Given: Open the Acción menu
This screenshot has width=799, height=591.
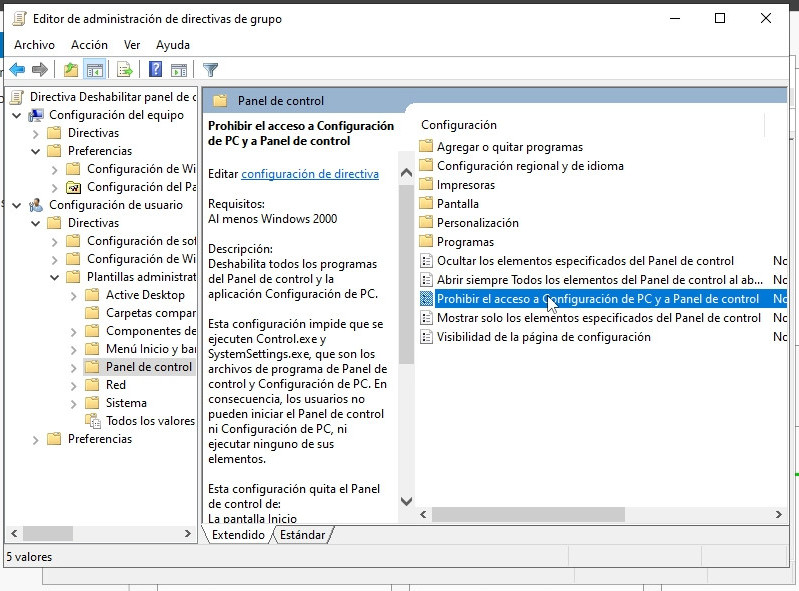Looking at the screenshot, I should pyautogui.click(x=89, y=45).
